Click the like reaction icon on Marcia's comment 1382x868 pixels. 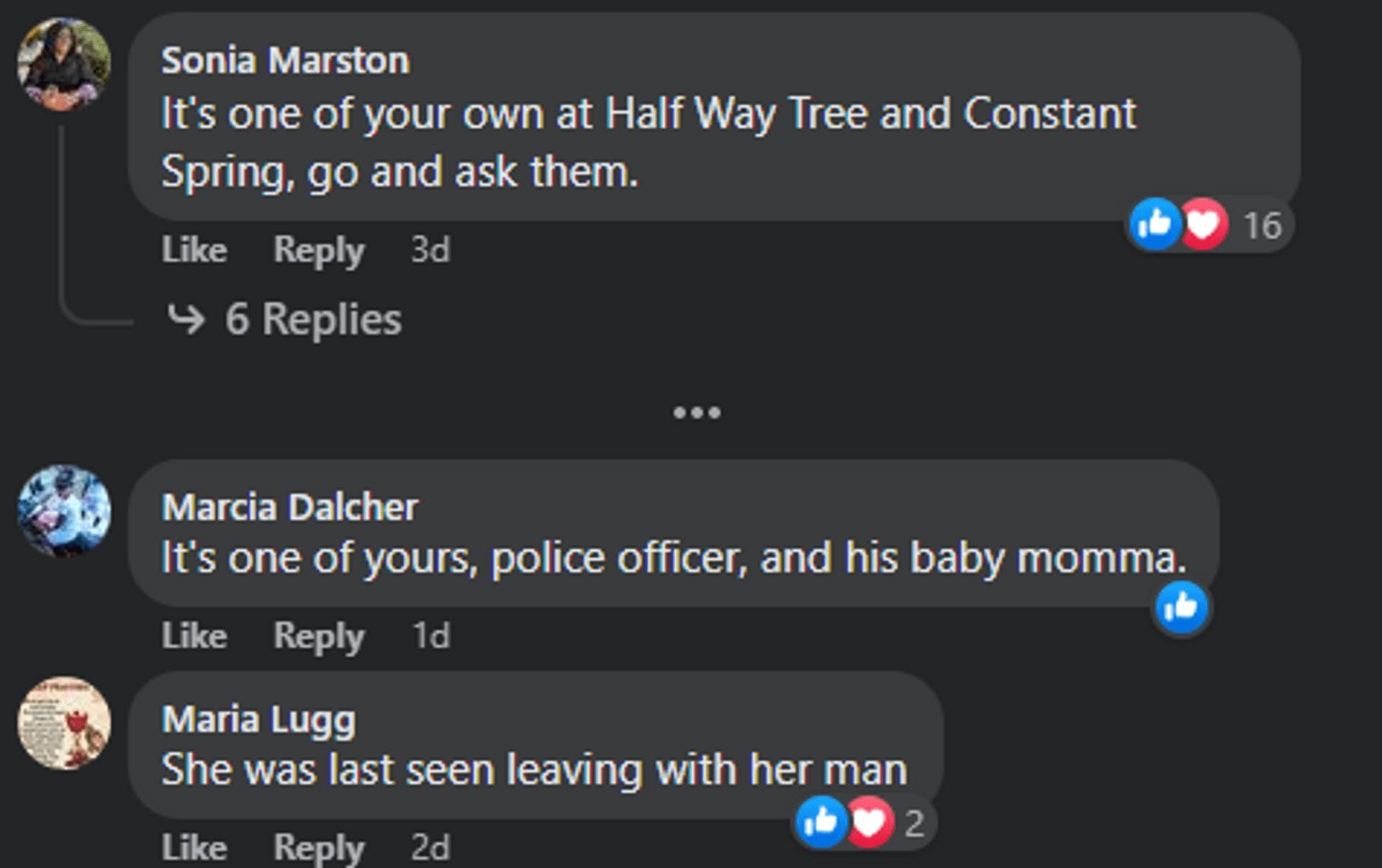click(x=1181, y=607)
